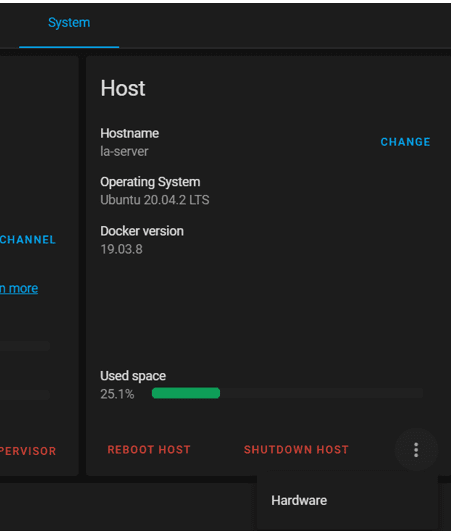Click the la-server hostname value
The width and height of the screenshot is (451, 531).
coord(124,151)
